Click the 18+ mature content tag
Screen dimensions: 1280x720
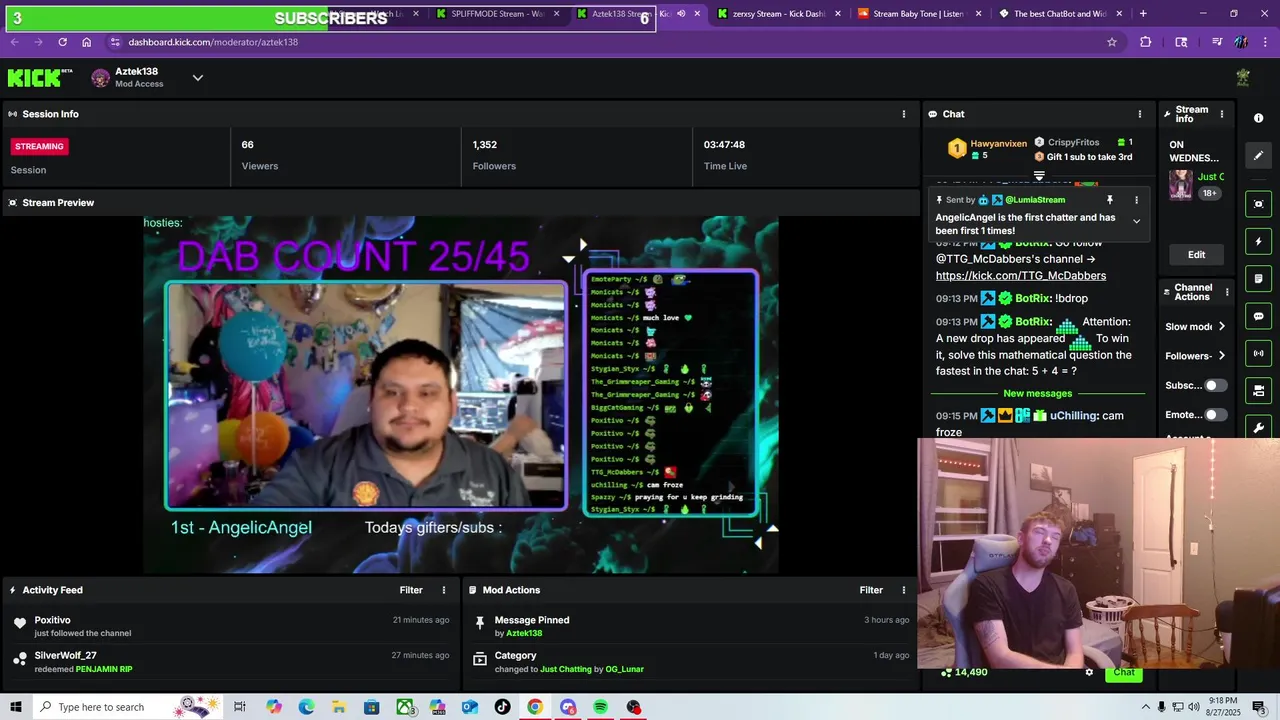click(1209, 193)
